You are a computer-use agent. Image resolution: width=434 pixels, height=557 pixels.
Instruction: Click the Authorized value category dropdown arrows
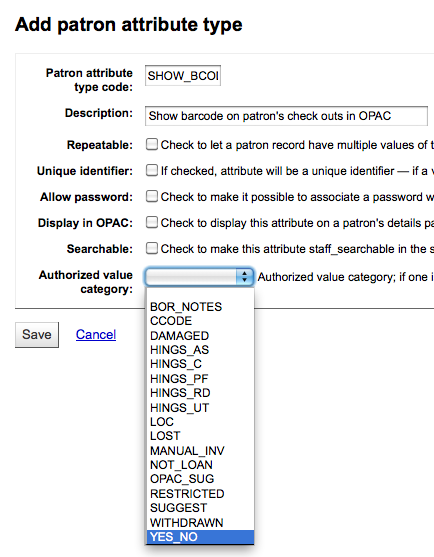tap(244, 277)
